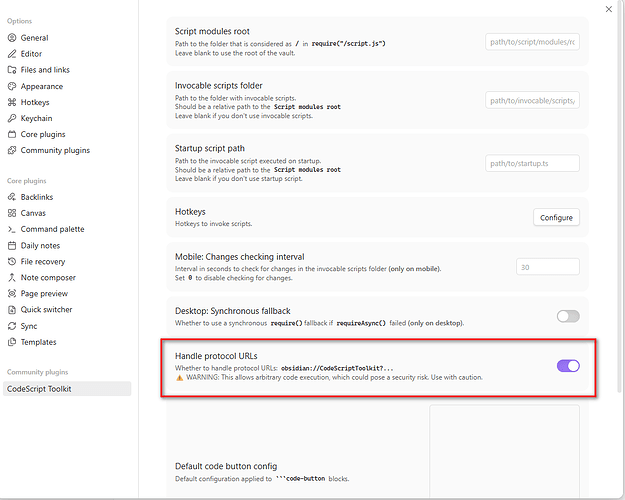Click the Hotkeys icon in sidebar
This screenshot has width=625, height=500.
point(12,102)
